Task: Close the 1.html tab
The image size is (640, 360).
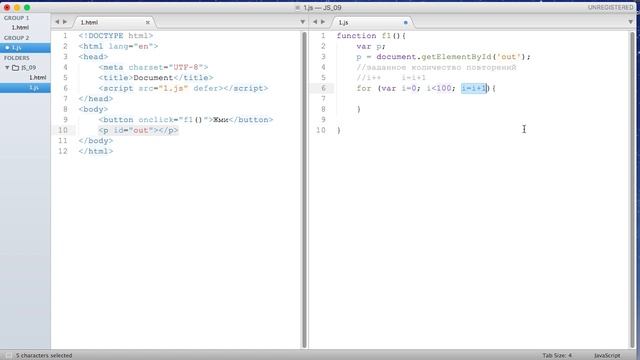Action: pos(148,22)
